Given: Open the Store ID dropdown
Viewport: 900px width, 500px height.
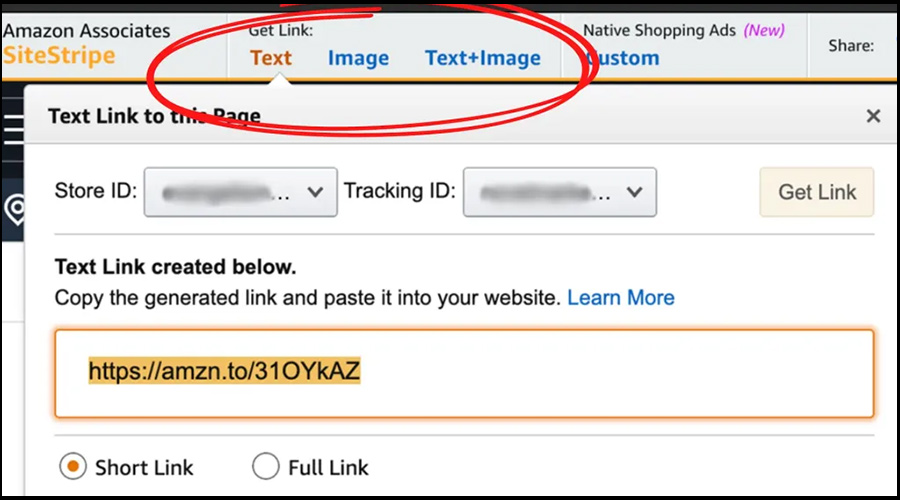Looking at the screenshot, I should click(240, 192).
